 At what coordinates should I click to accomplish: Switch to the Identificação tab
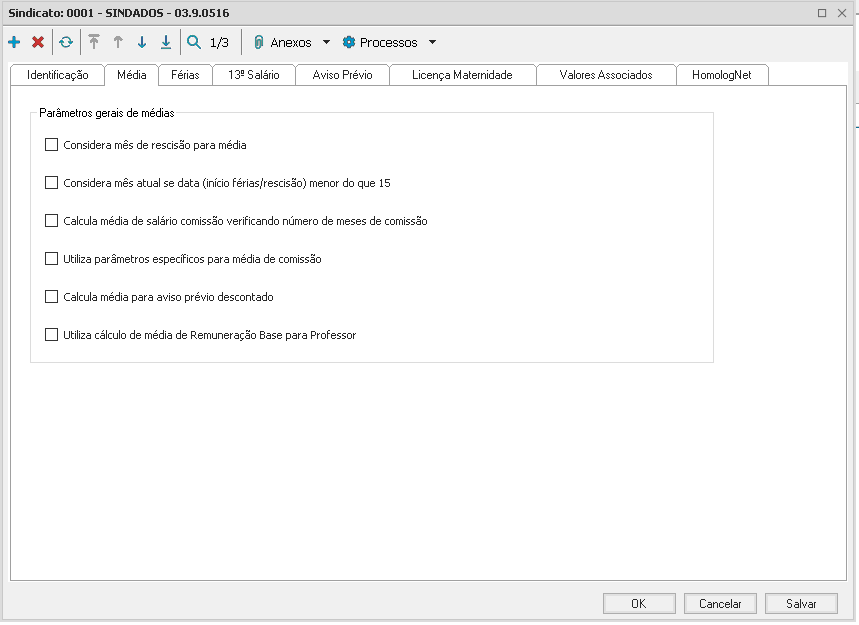pos(58,75)
